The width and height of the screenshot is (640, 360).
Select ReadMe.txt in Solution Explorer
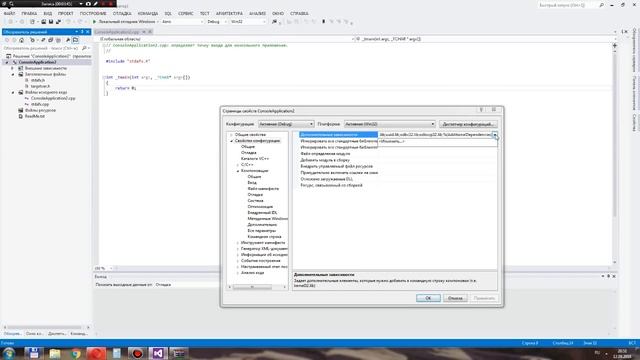click(x=35, y=116)
